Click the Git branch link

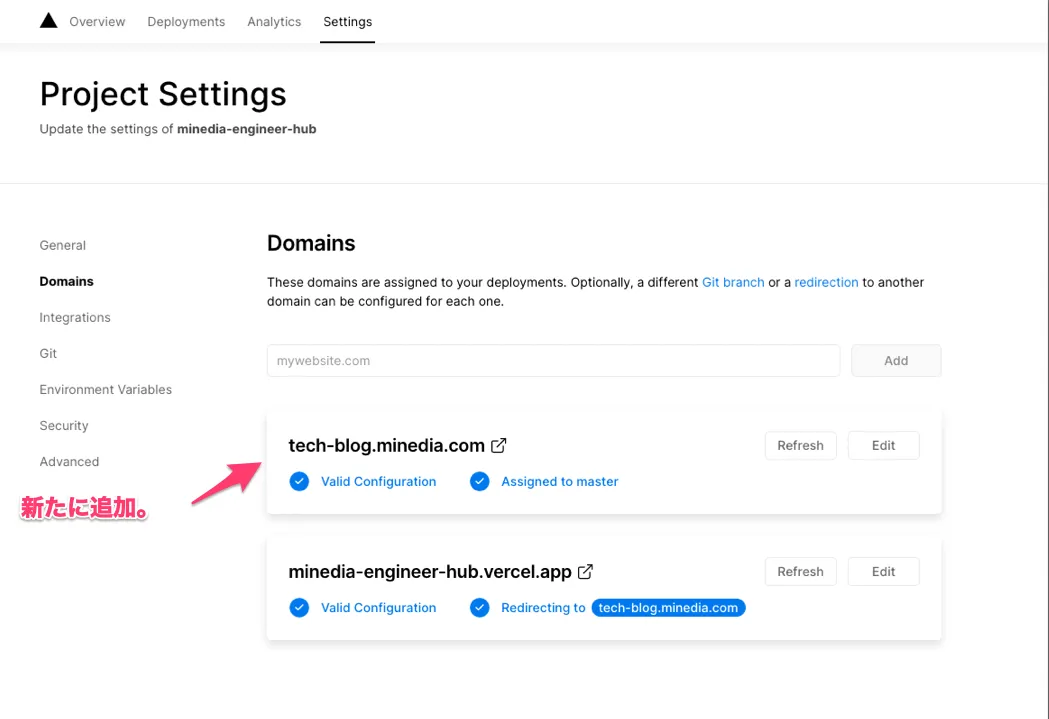pos(733,282)
